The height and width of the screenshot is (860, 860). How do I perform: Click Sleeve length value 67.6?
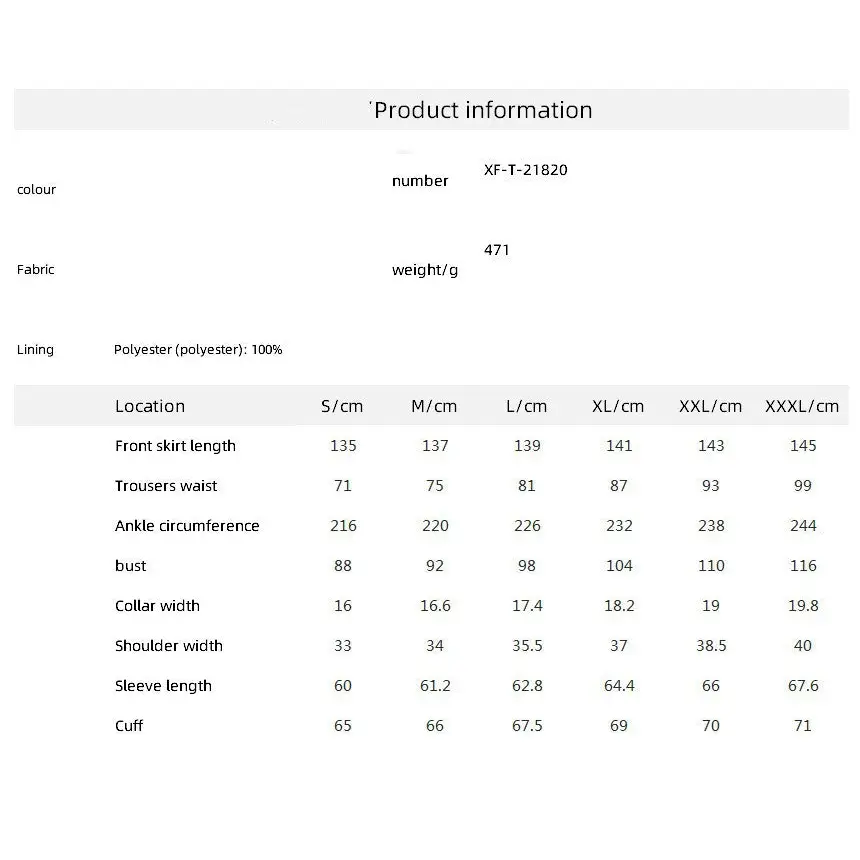pos(803,686)
